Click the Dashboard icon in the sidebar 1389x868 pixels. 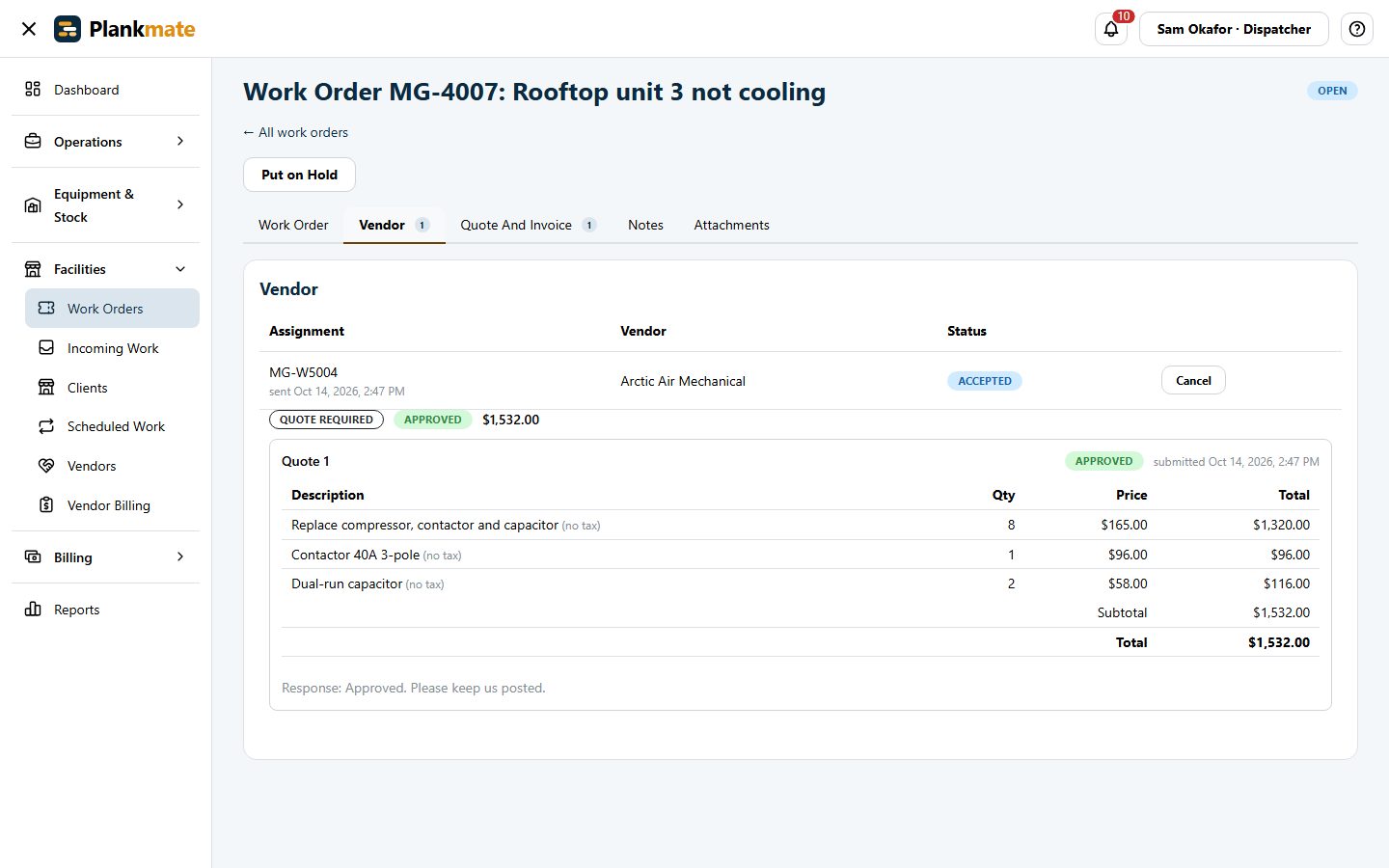33,89
